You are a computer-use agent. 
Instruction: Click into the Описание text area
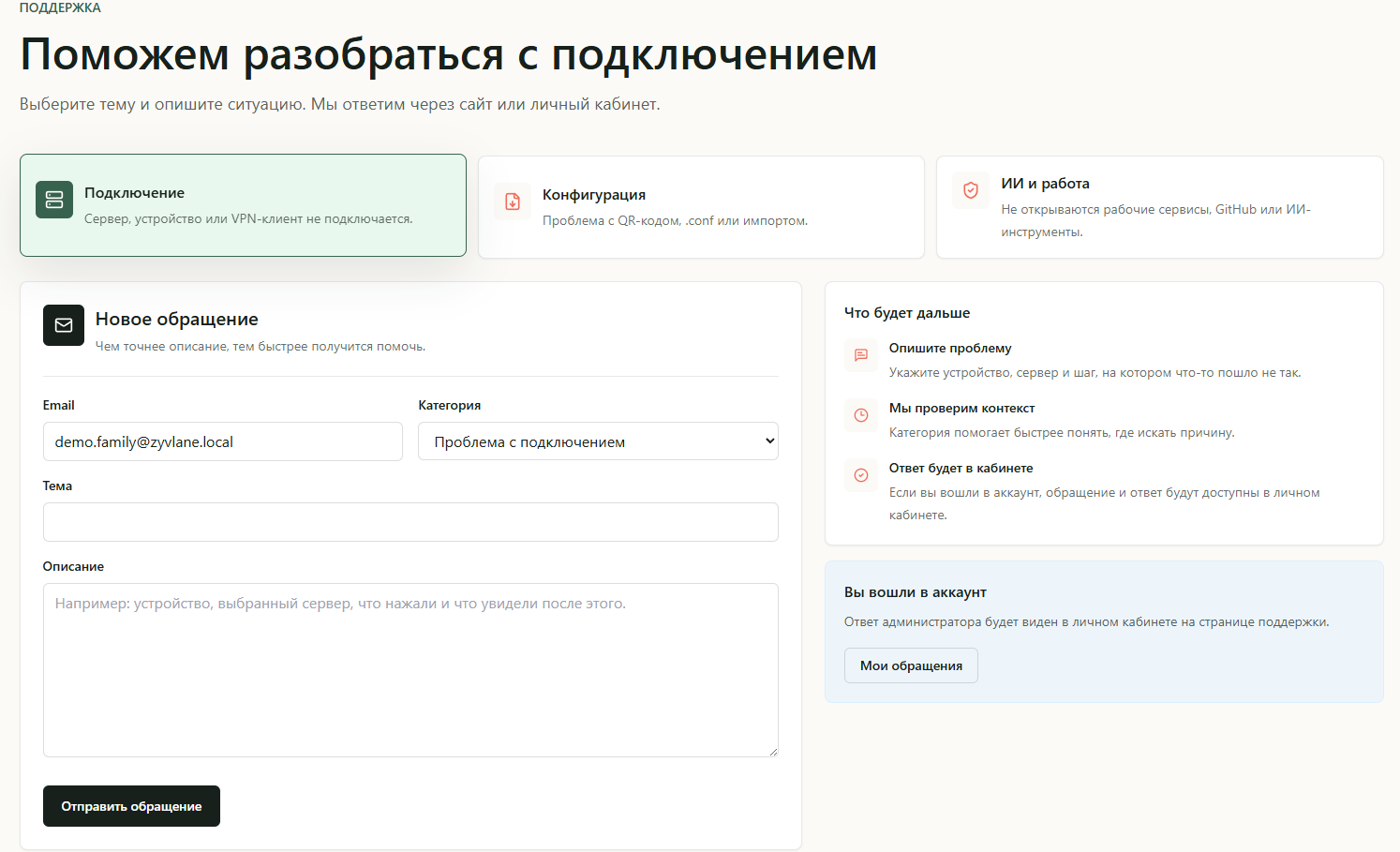tap(410, 670)
